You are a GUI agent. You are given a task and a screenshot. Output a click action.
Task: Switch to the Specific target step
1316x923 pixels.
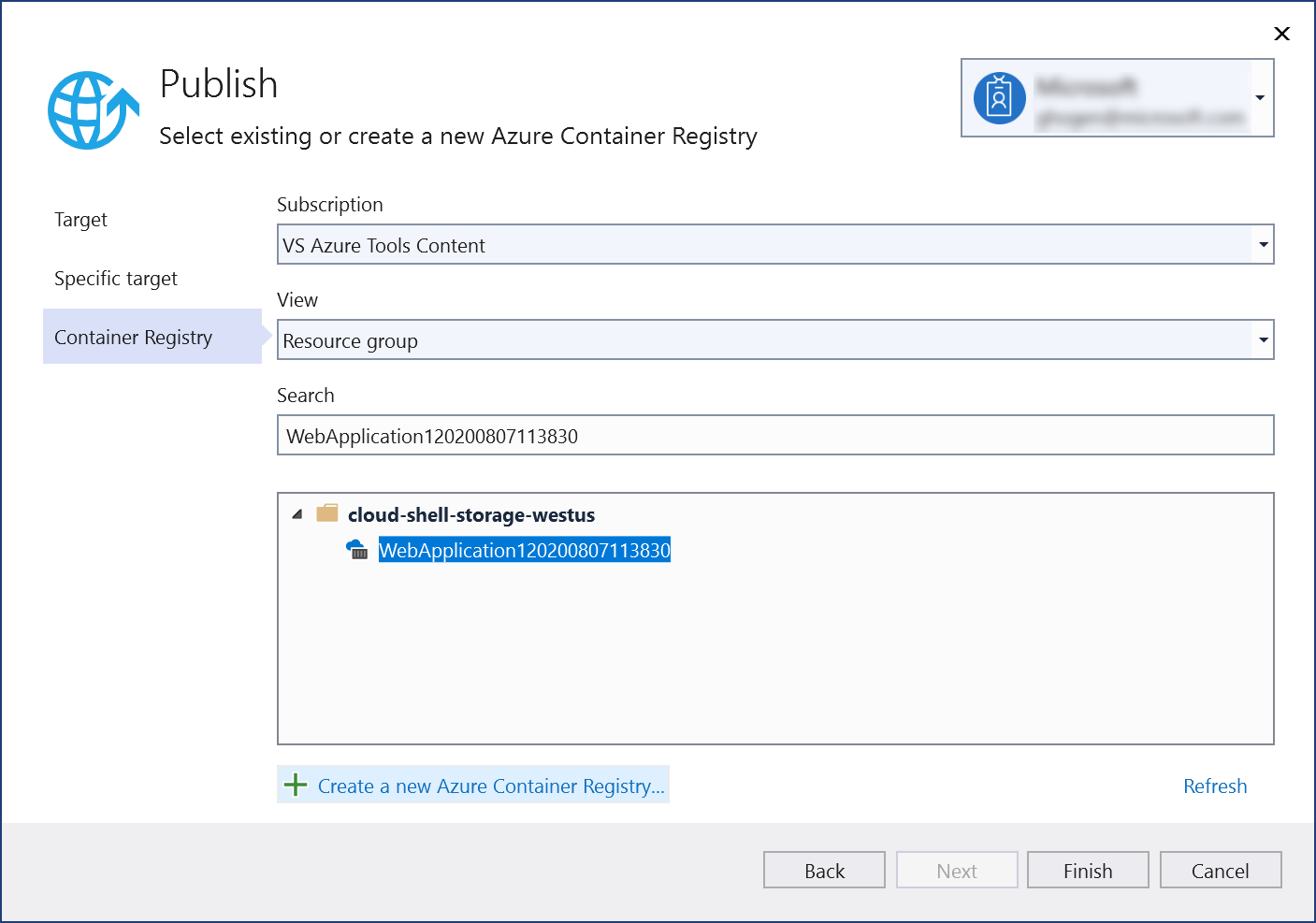(115, 278)
